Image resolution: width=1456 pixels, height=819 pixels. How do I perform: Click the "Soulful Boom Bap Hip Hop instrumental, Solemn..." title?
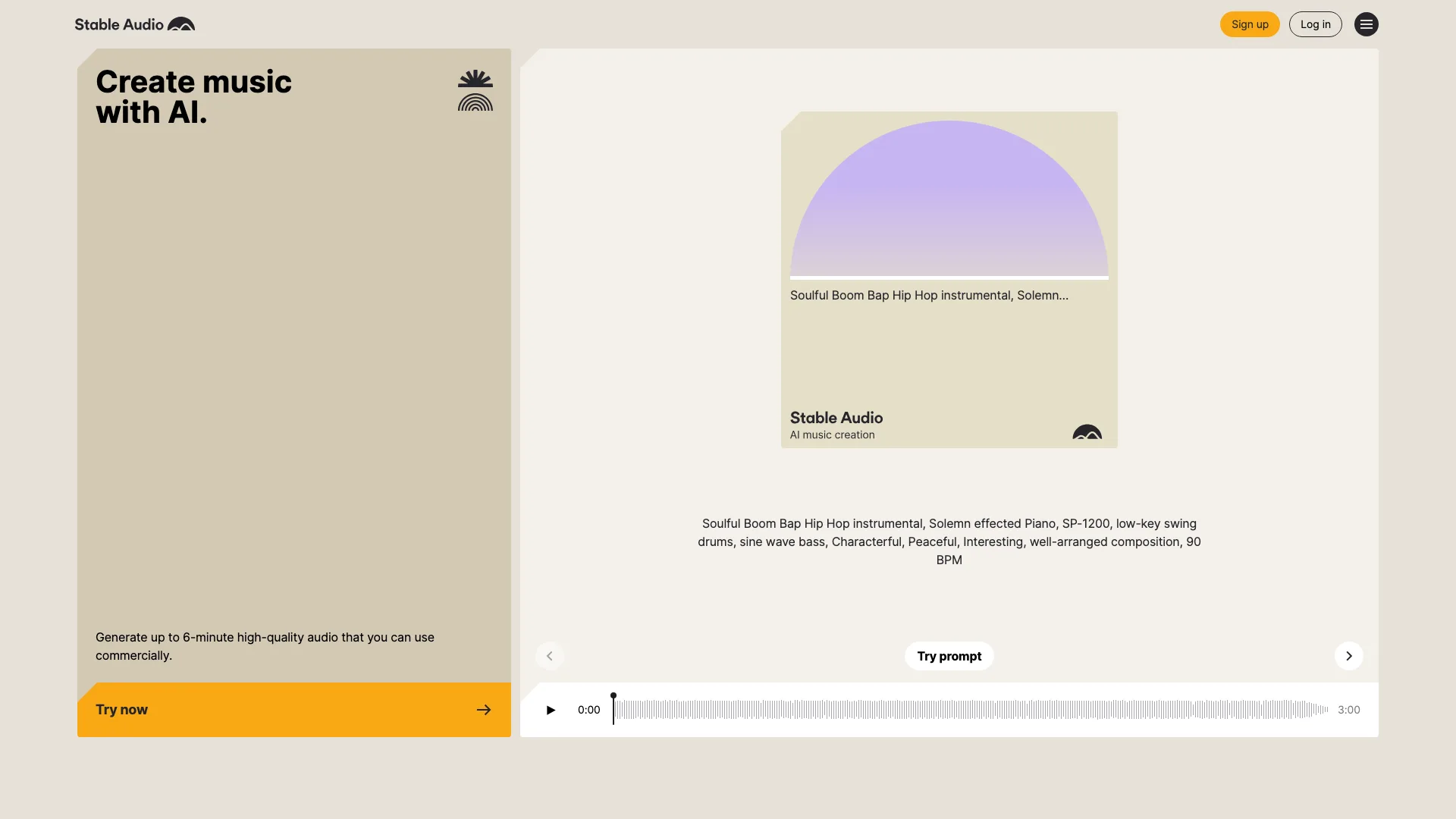click(929, 295)
